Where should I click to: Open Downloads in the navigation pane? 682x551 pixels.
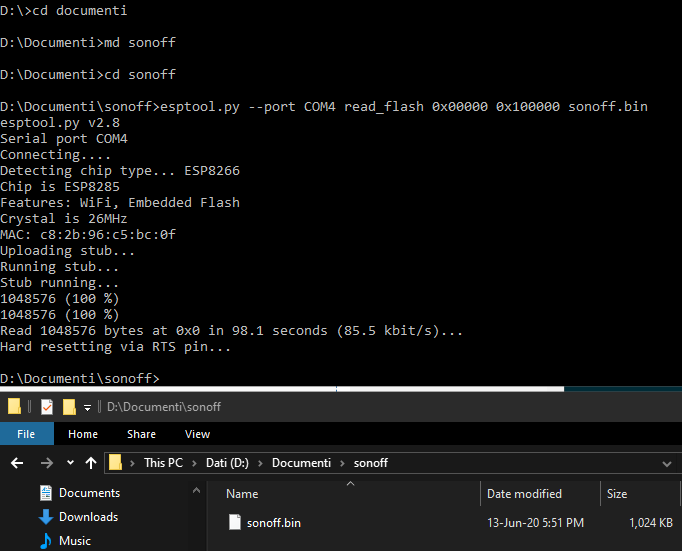coord(88,517)
